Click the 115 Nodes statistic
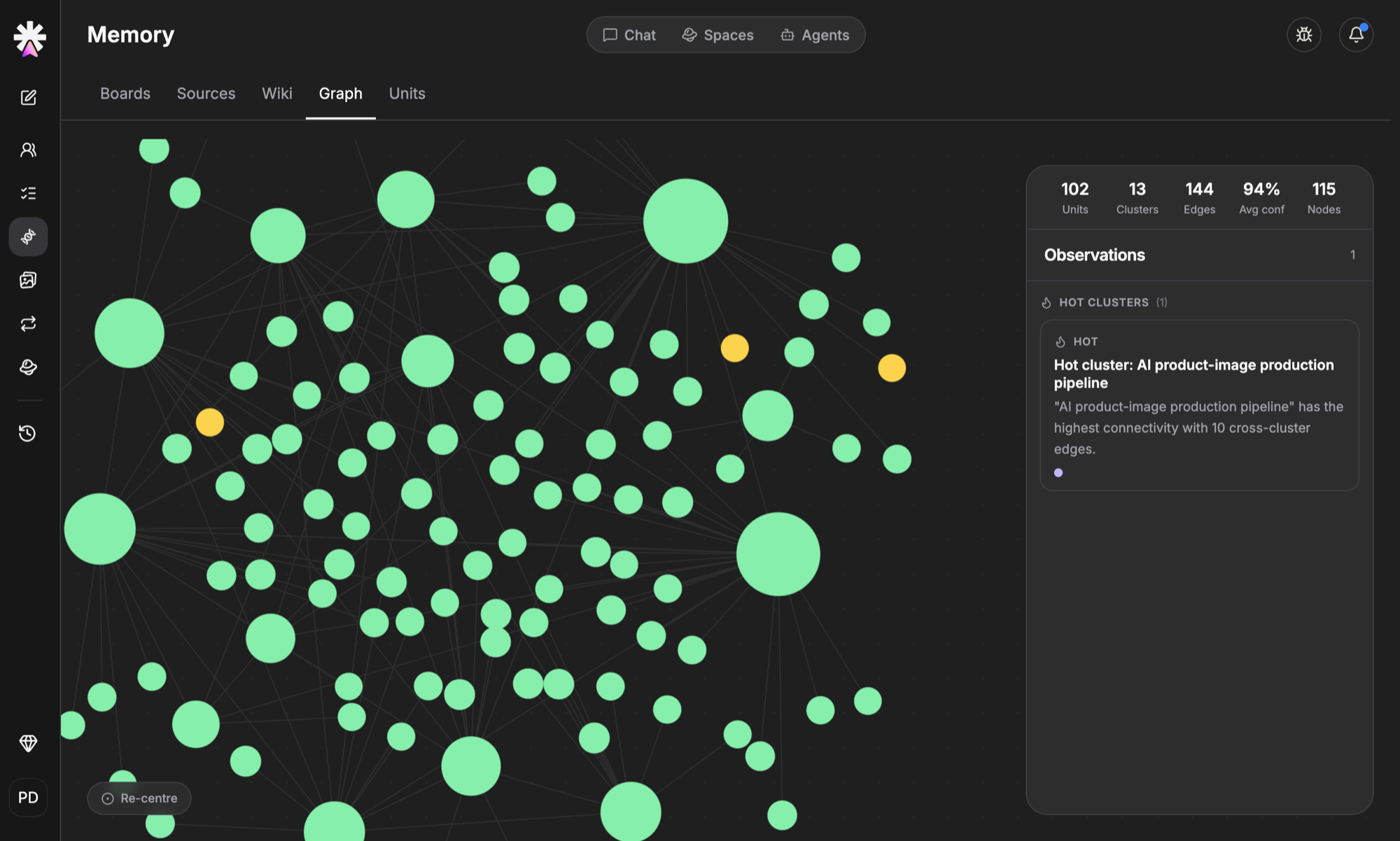The height and width of the screenshot is (841, 1400). click(x=1324, y=197)
